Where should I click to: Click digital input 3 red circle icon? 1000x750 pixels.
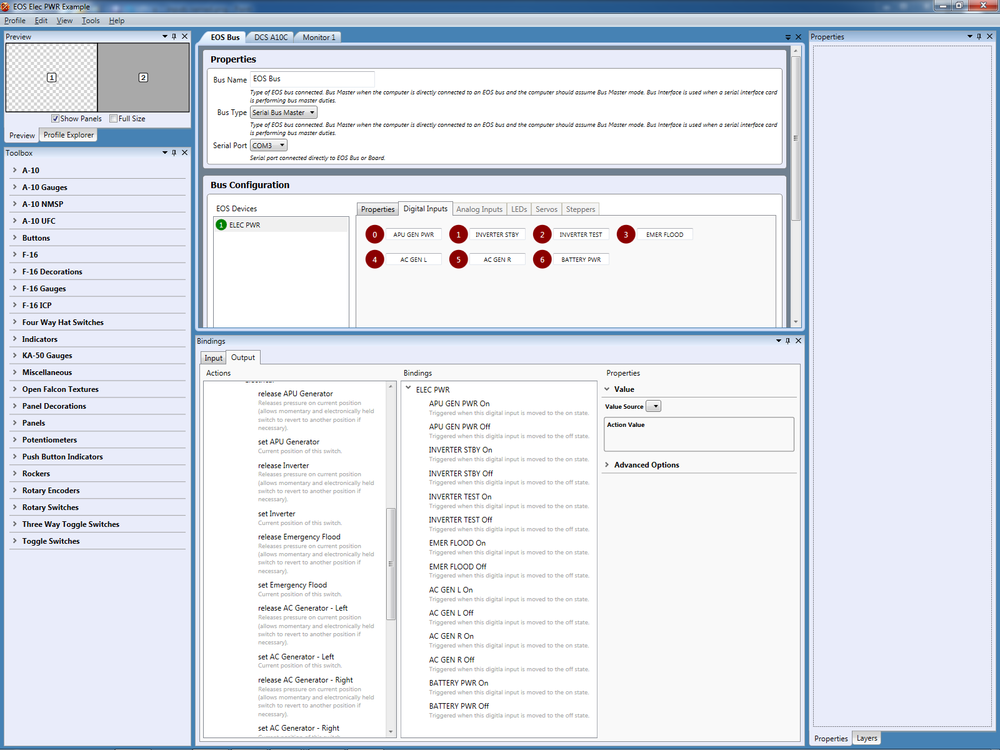point(626,235)
